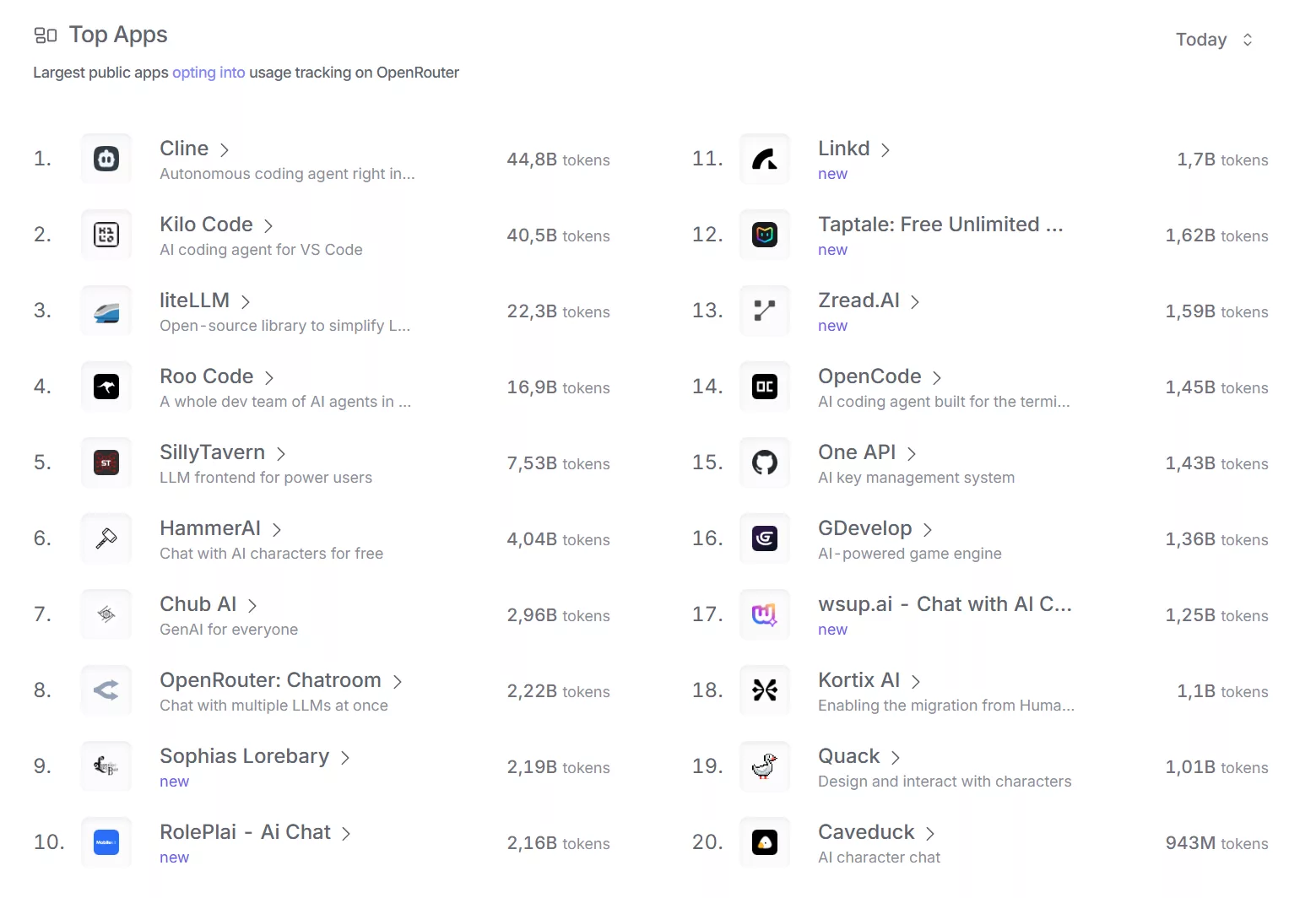1316x898 pixels.
Task: Click the Top Apps heading
Action: point(118,35)
